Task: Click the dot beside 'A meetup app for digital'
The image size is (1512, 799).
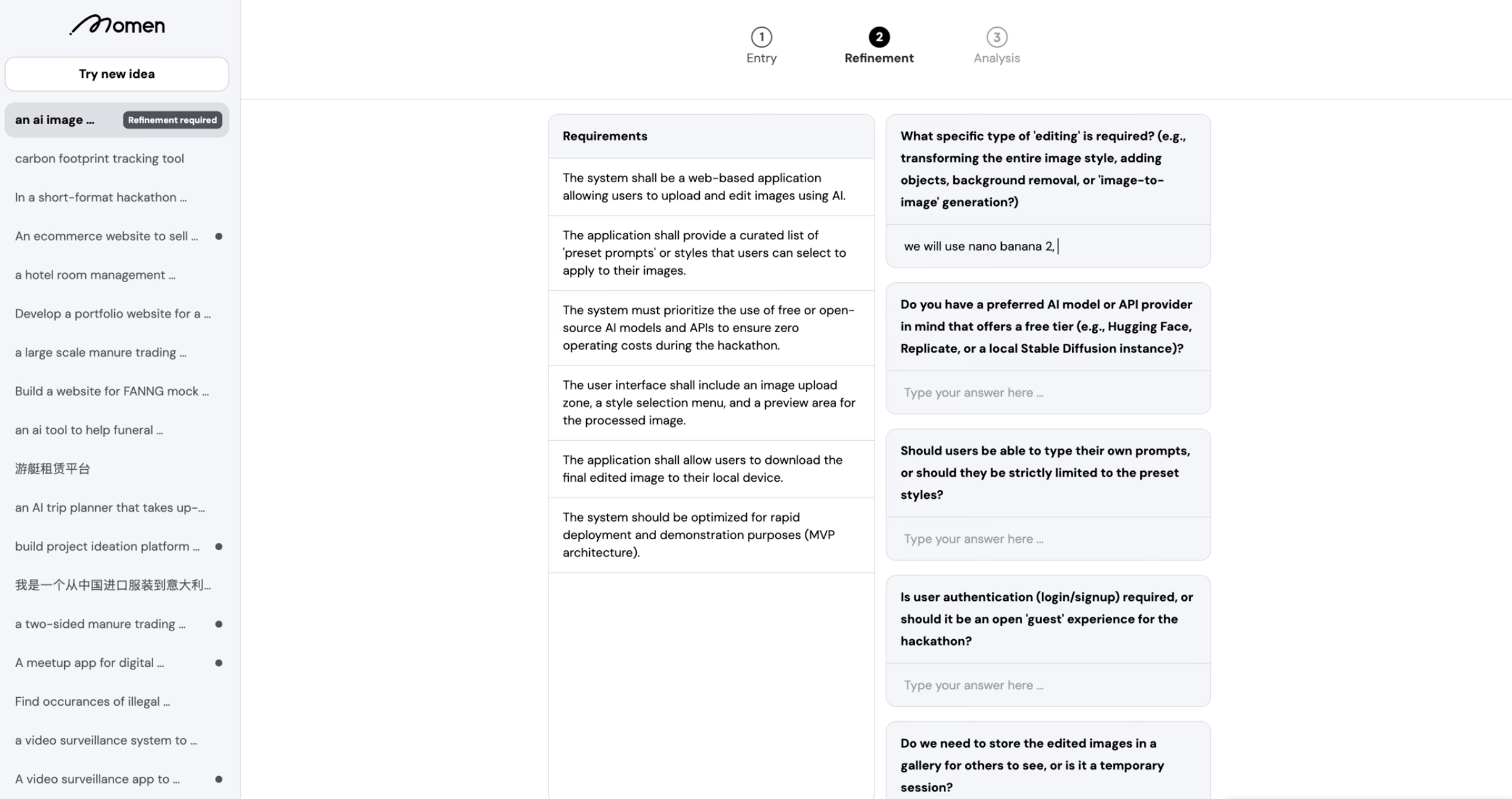Action: pos(219,663)
